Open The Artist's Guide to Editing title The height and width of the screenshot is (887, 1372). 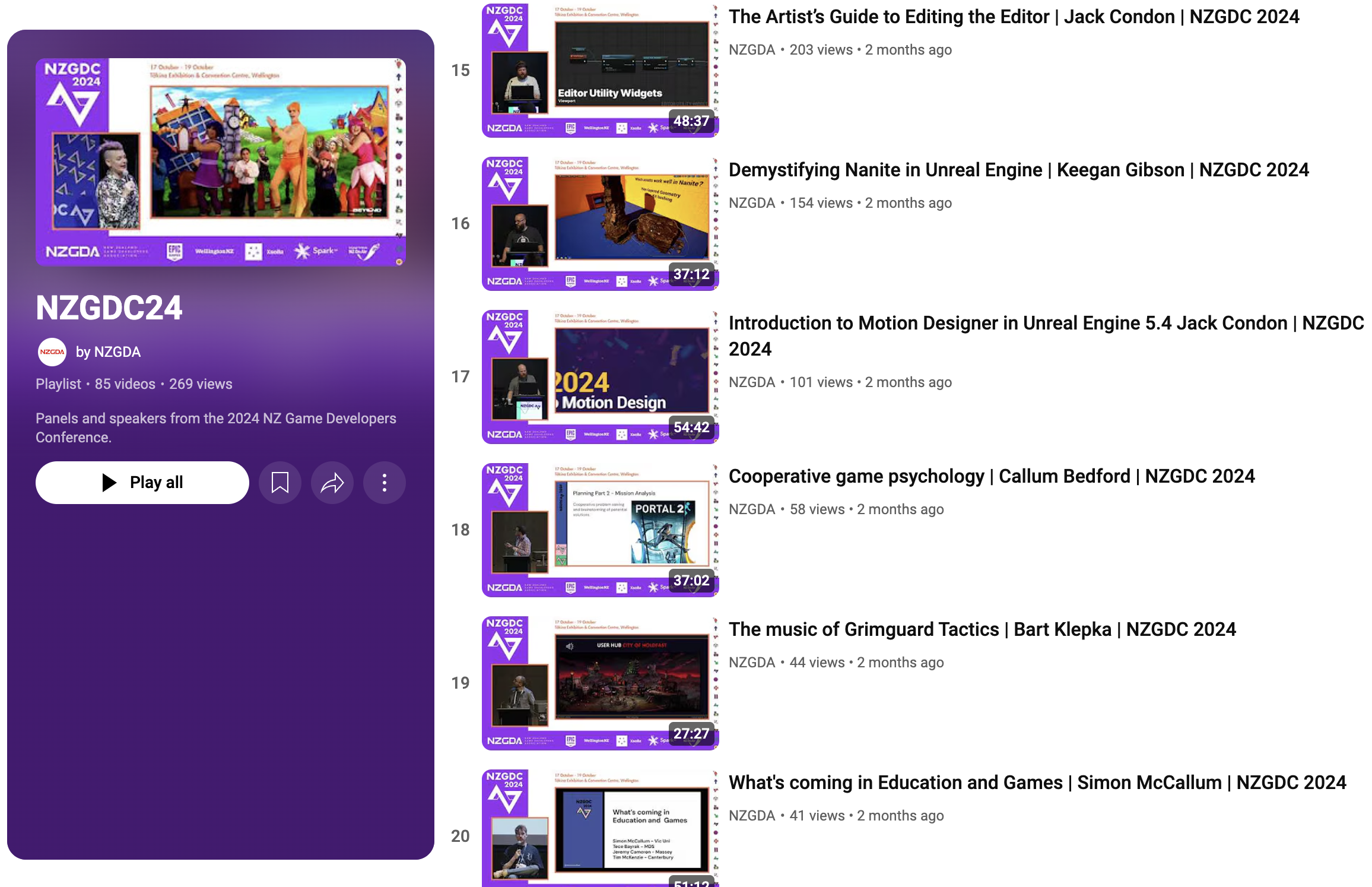point(1013,17)
